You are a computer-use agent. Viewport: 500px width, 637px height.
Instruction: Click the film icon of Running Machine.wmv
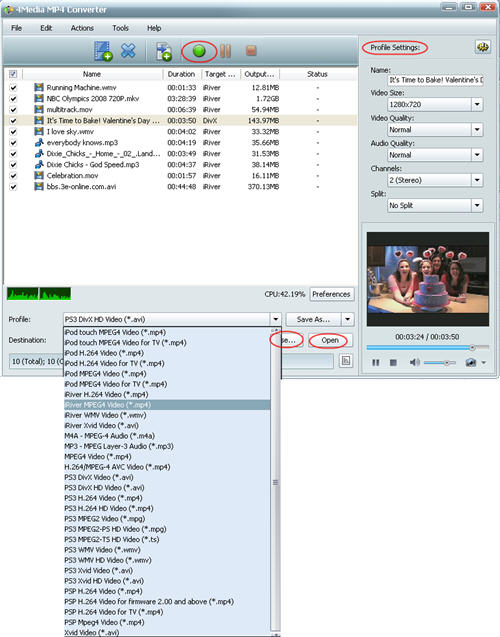coord(39,87)
